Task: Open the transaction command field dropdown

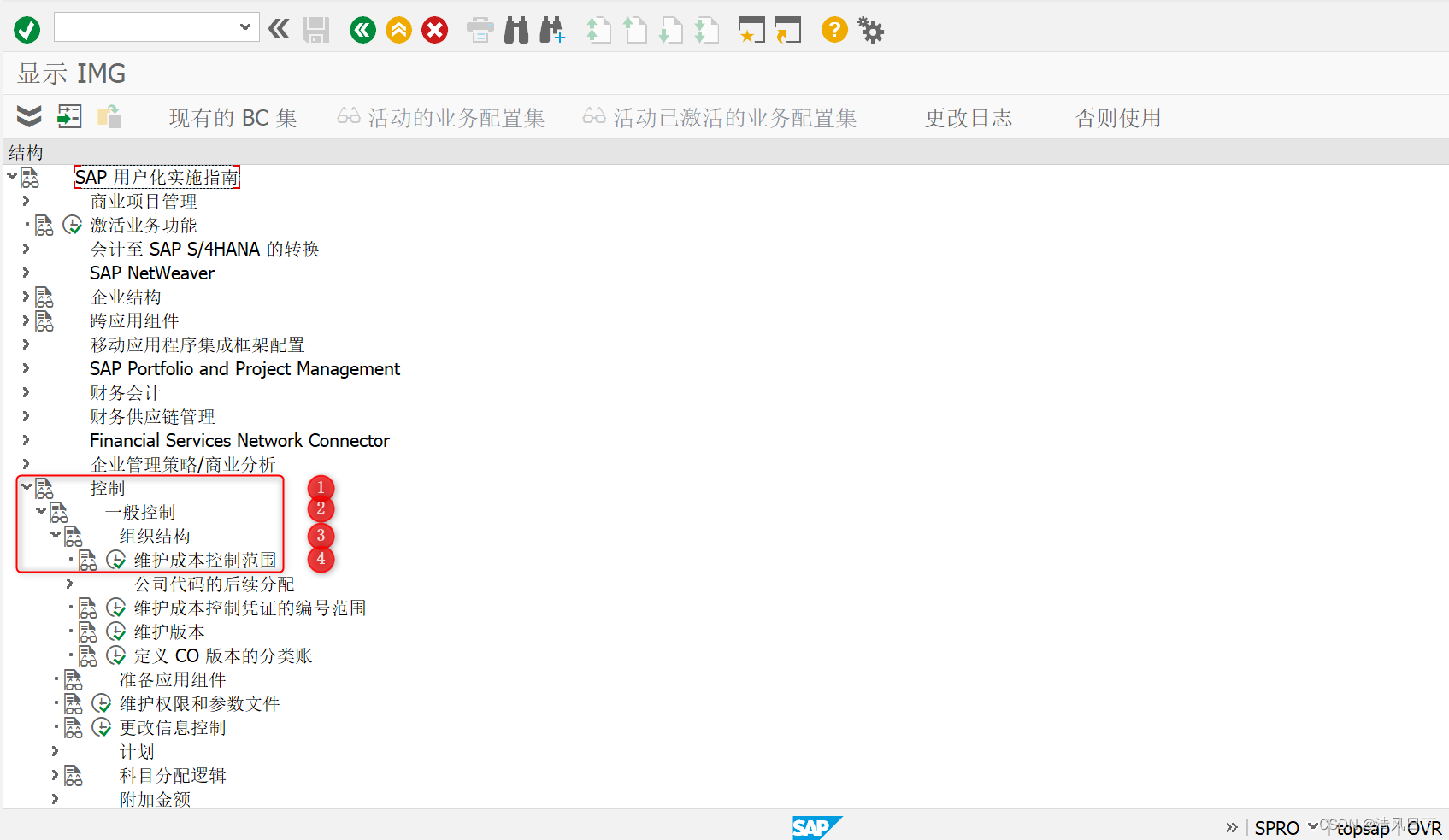Action: 245,27
